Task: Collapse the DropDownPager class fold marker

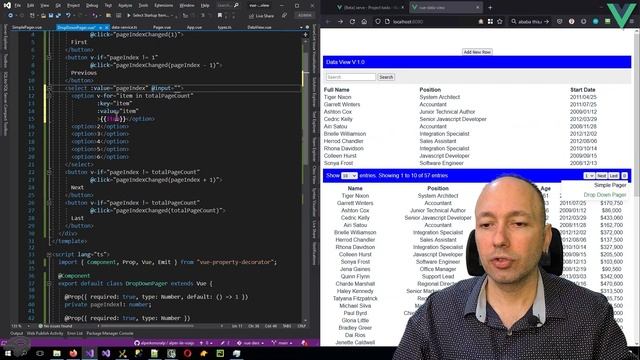Action: (x=49, y=284)
